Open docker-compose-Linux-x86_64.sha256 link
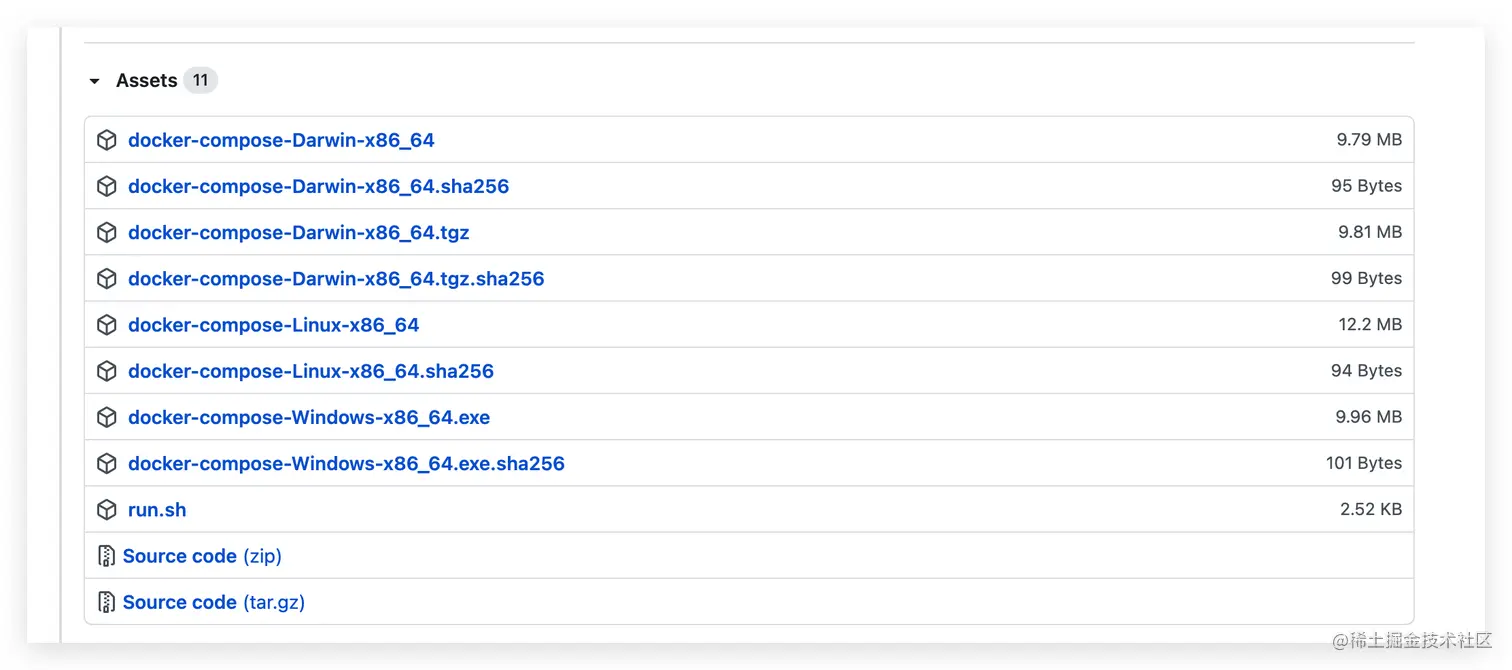The height and width of the screenshot is (670, 1512). coord(311,371)
